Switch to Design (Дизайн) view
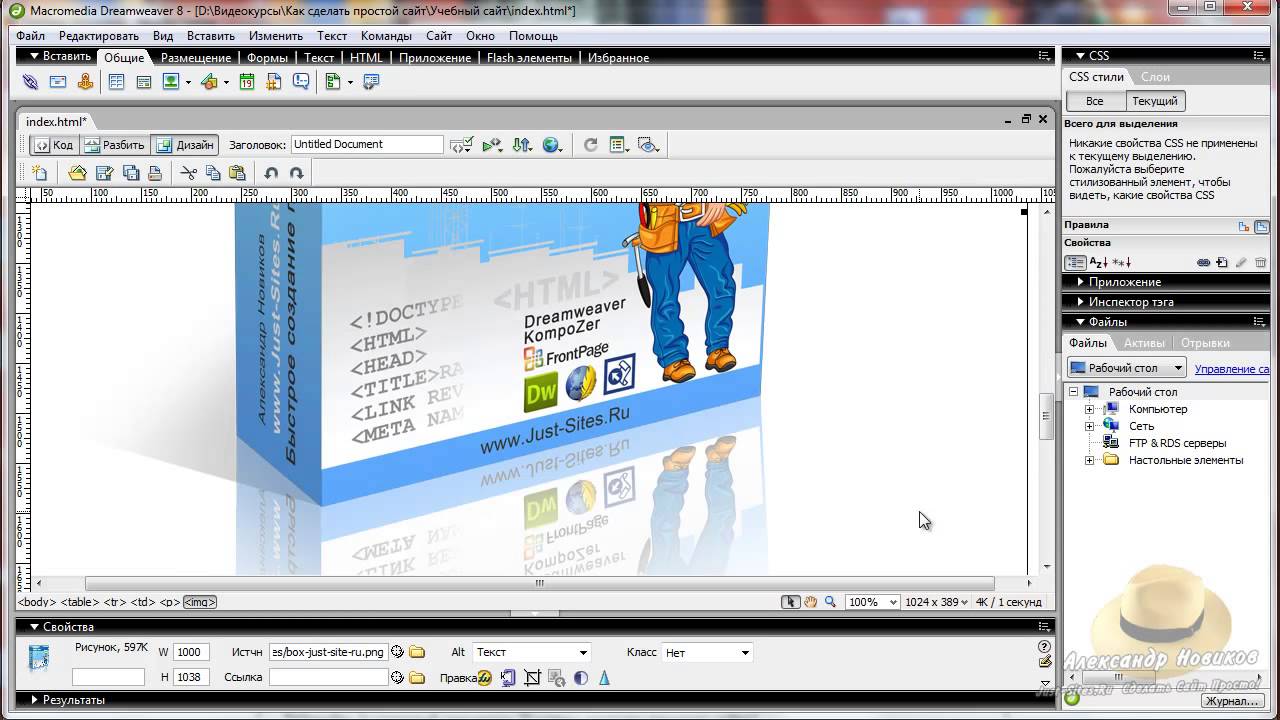1280x720 pixels. click(185, 145)
